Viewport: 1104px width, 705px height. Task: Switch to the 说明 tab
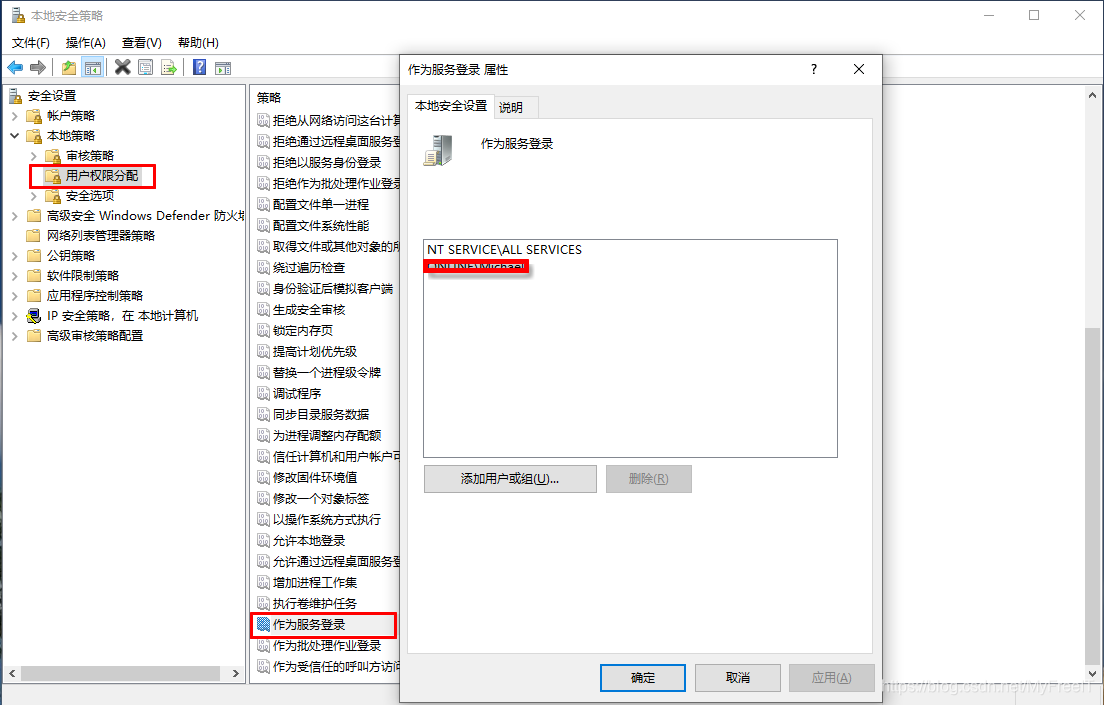click(x=512, y=107)
